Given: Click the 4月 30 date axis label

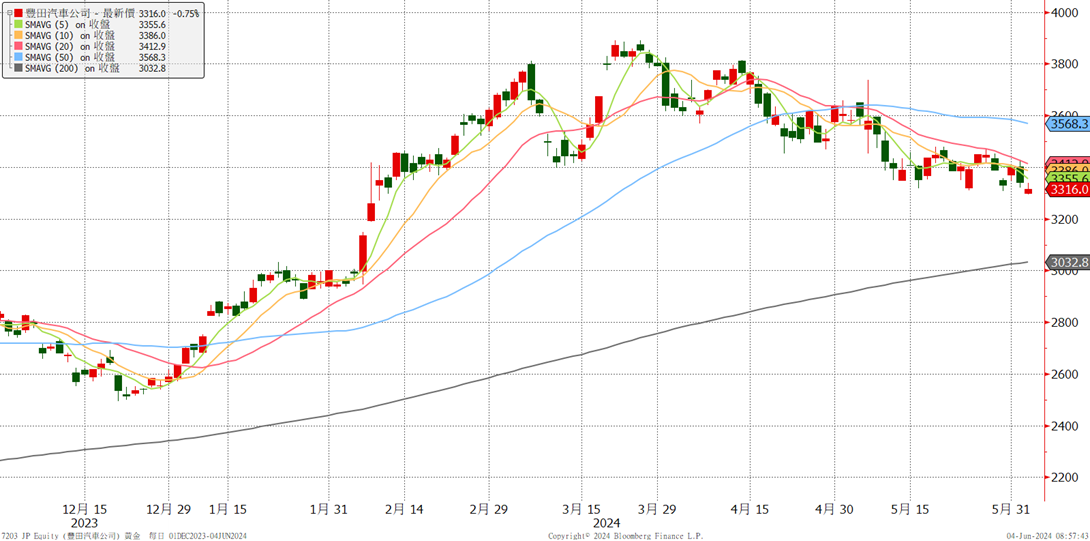Looking at the screenshot, I should point(834,509).
